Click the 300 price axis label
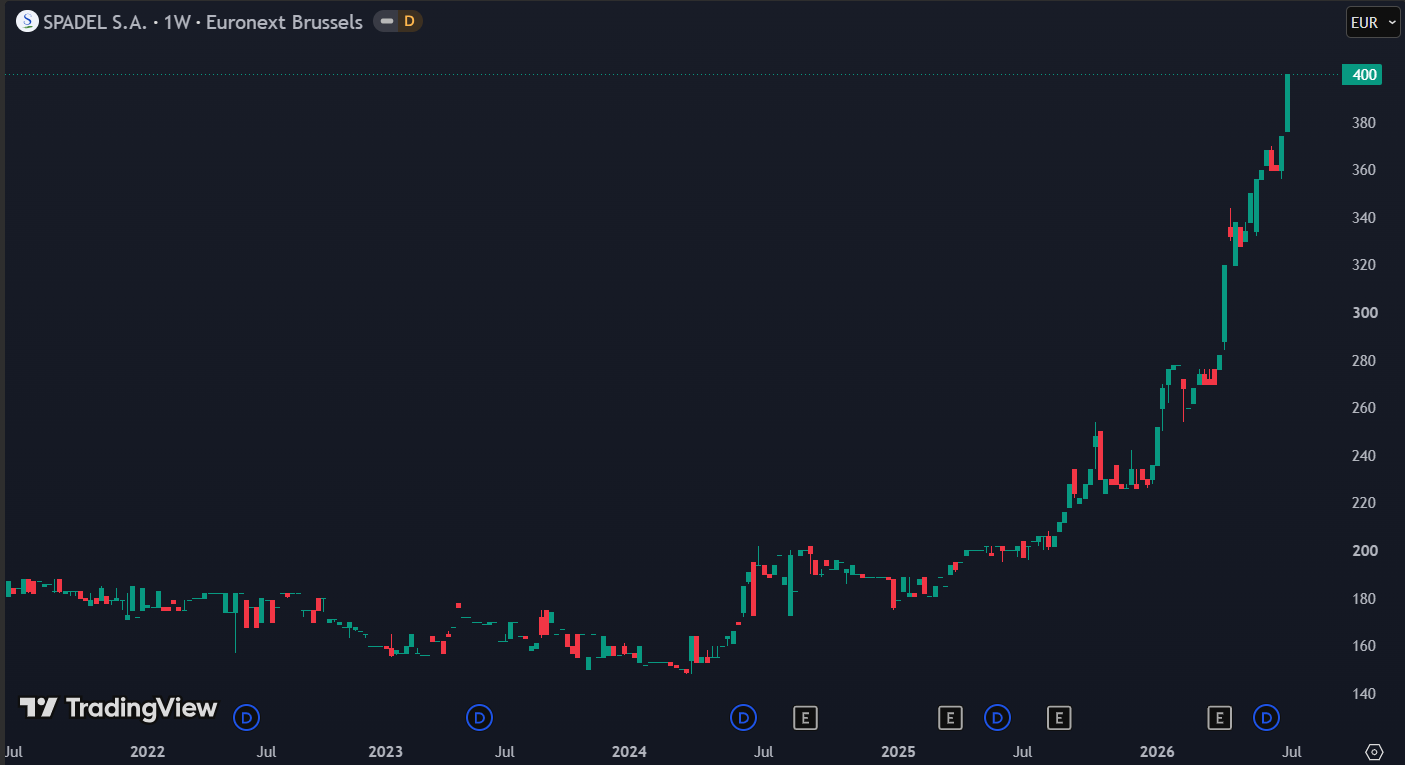 1364,313
